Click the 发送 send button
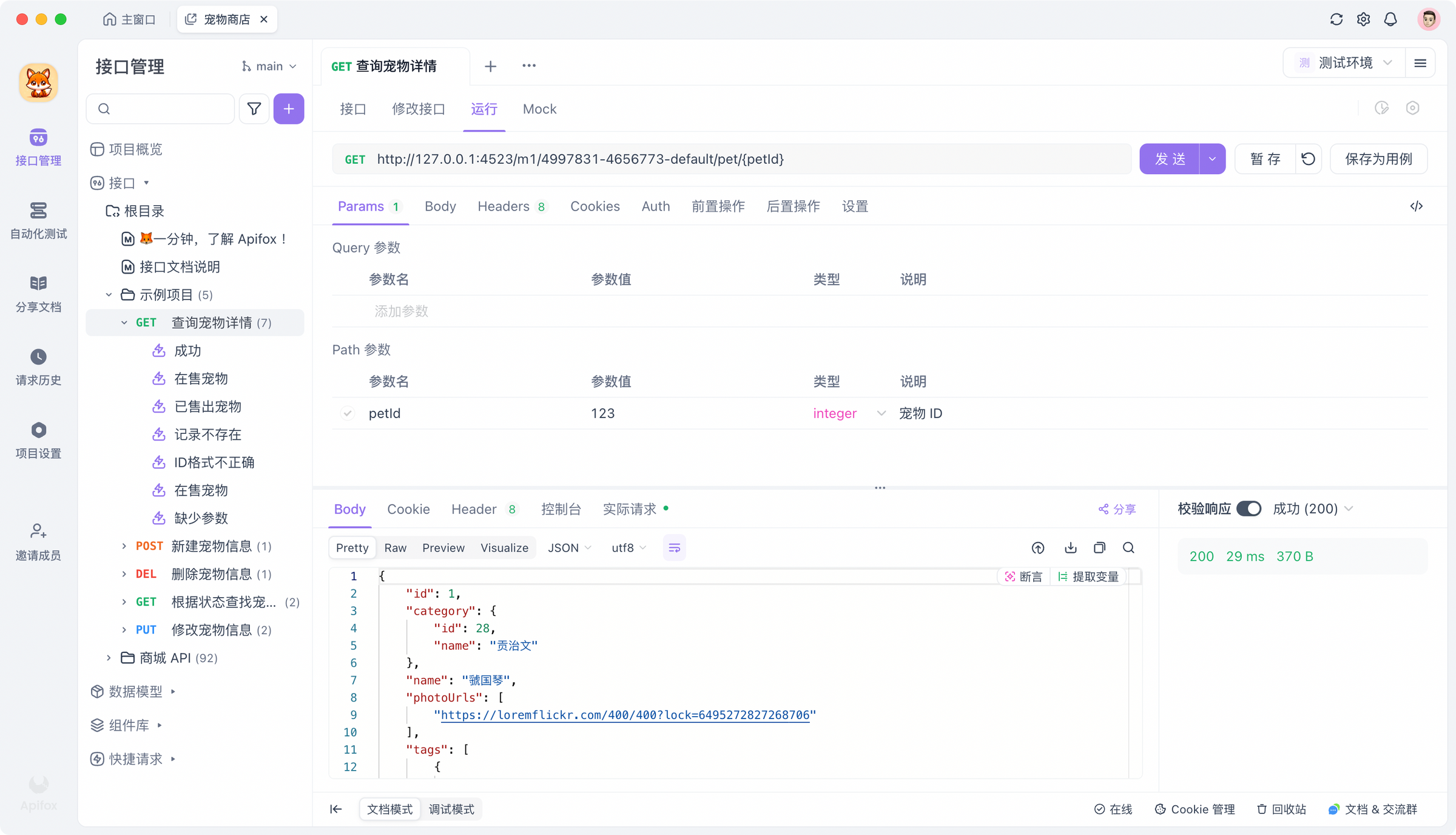 (1169, 159)
